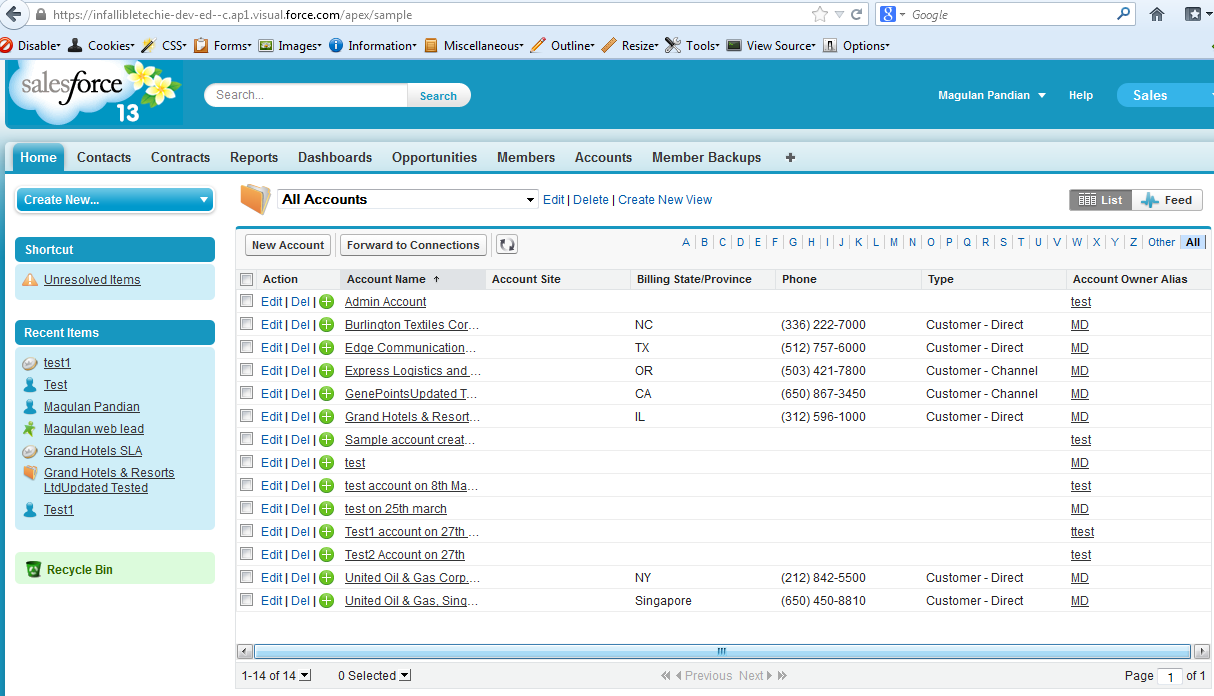
Task: Open the All Accounts view dropdown
Action: (x=407, y=200)
